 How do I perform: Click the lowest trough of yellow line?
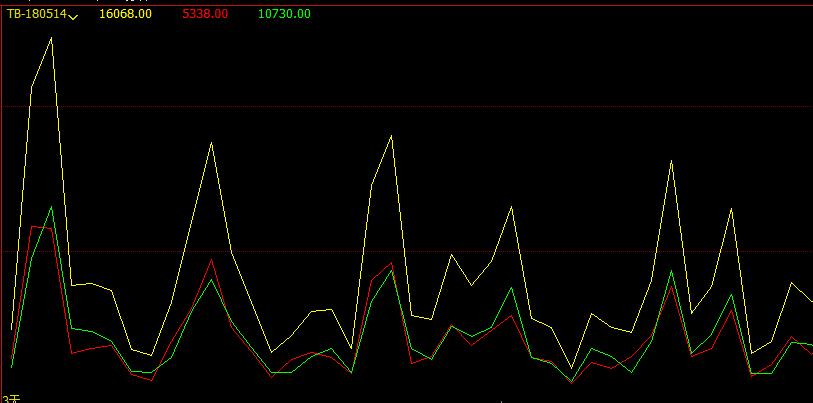[572, 368]
